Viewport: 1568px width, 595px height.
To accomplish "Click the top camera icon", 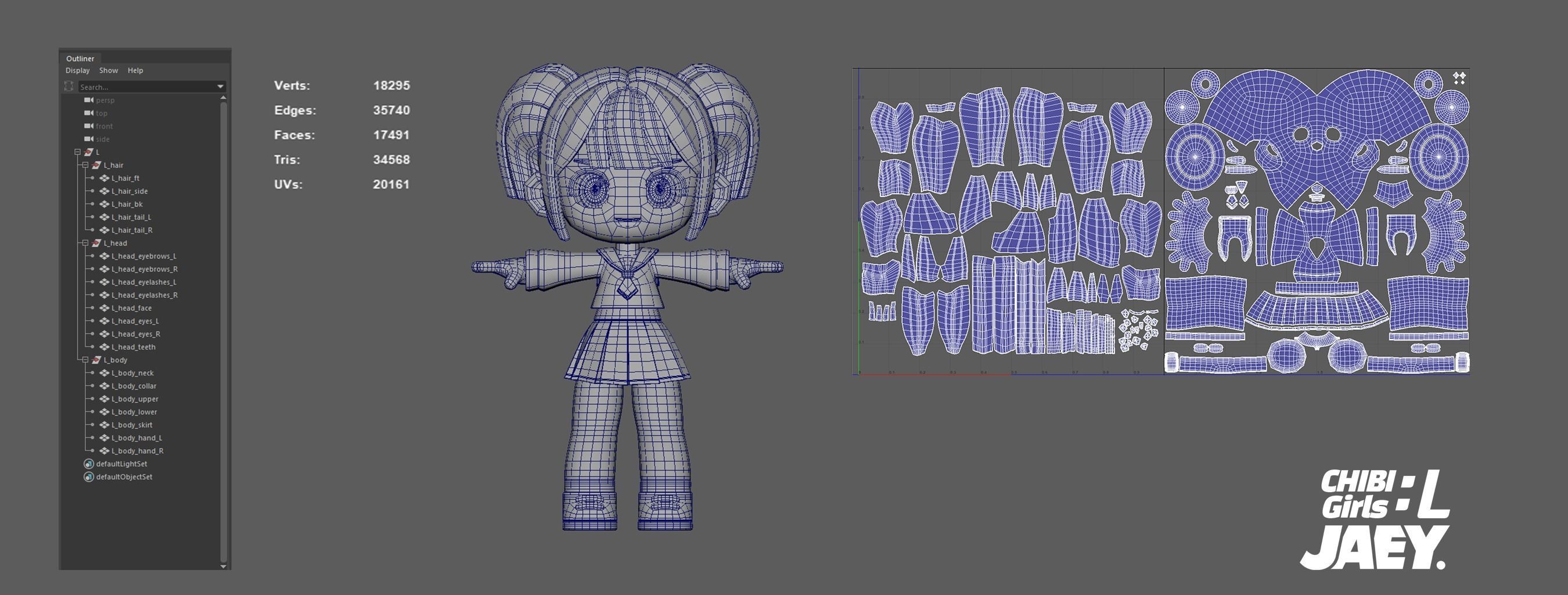I will (x=89, y=113).
